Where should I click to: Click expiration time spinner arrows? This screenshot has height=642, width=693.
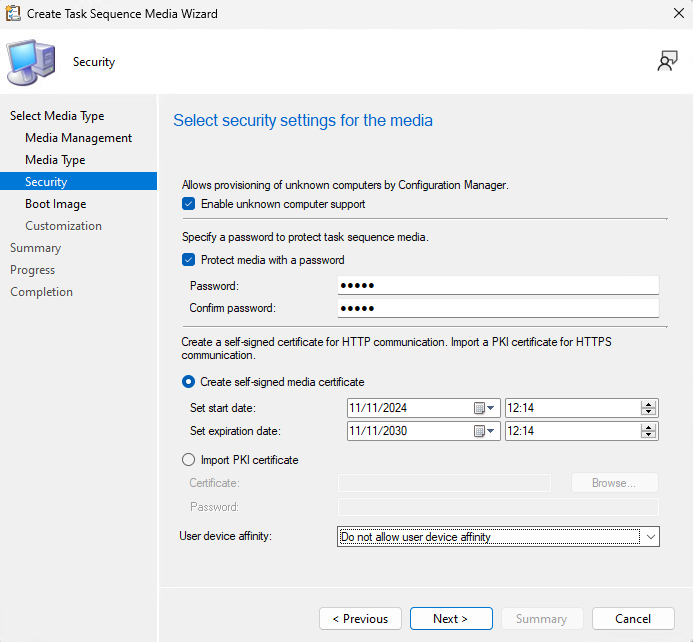pyautogui.click(x=648, y=431)
